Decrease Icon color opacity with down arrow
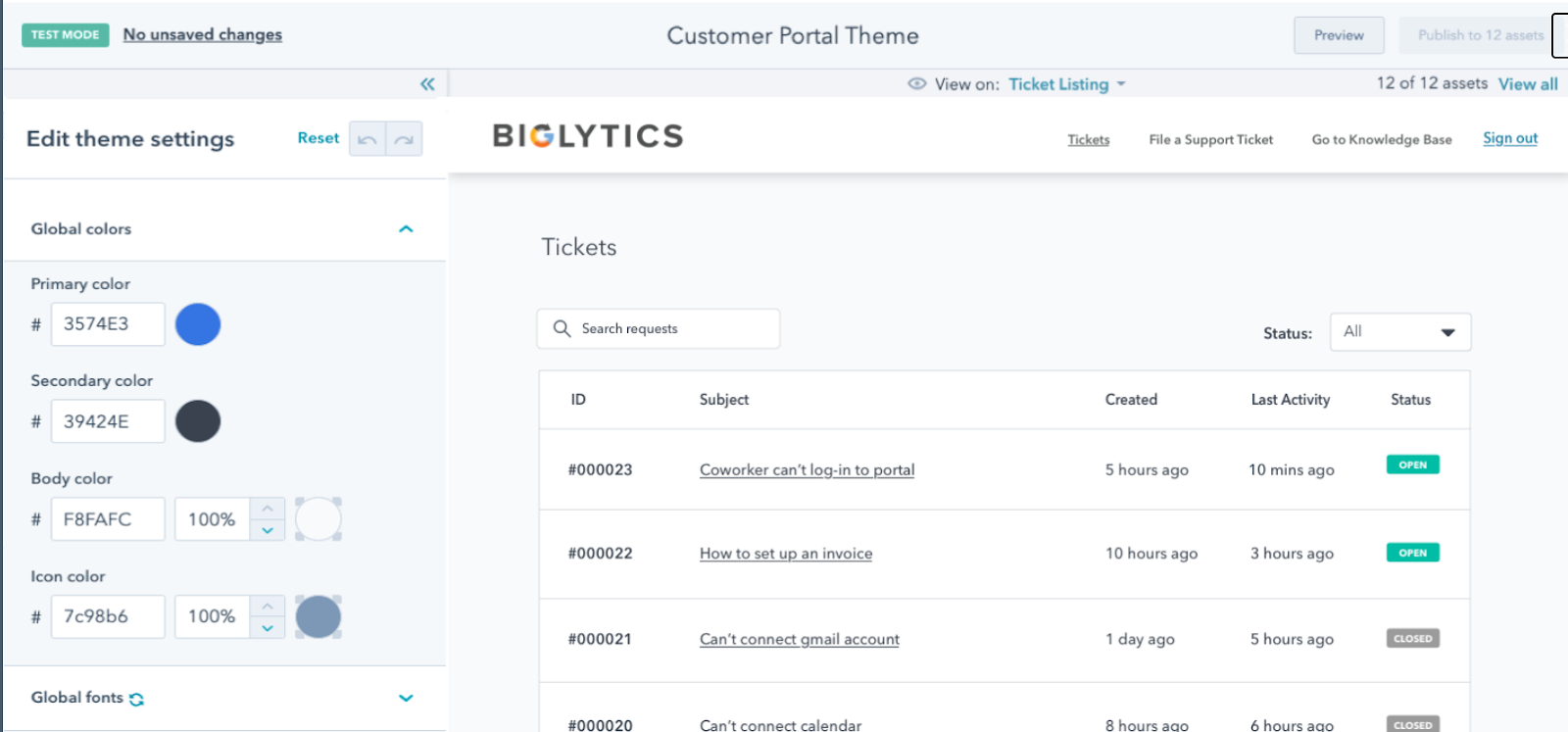 click(x=268, y=628)
